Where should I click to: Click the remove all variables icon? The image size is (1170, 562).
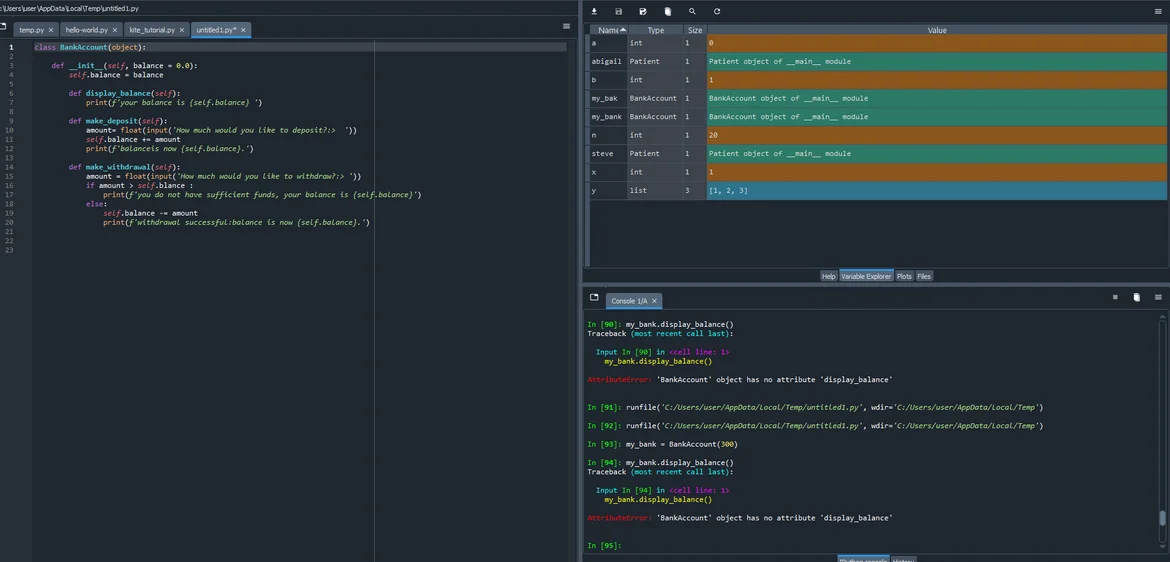[668, 11]
